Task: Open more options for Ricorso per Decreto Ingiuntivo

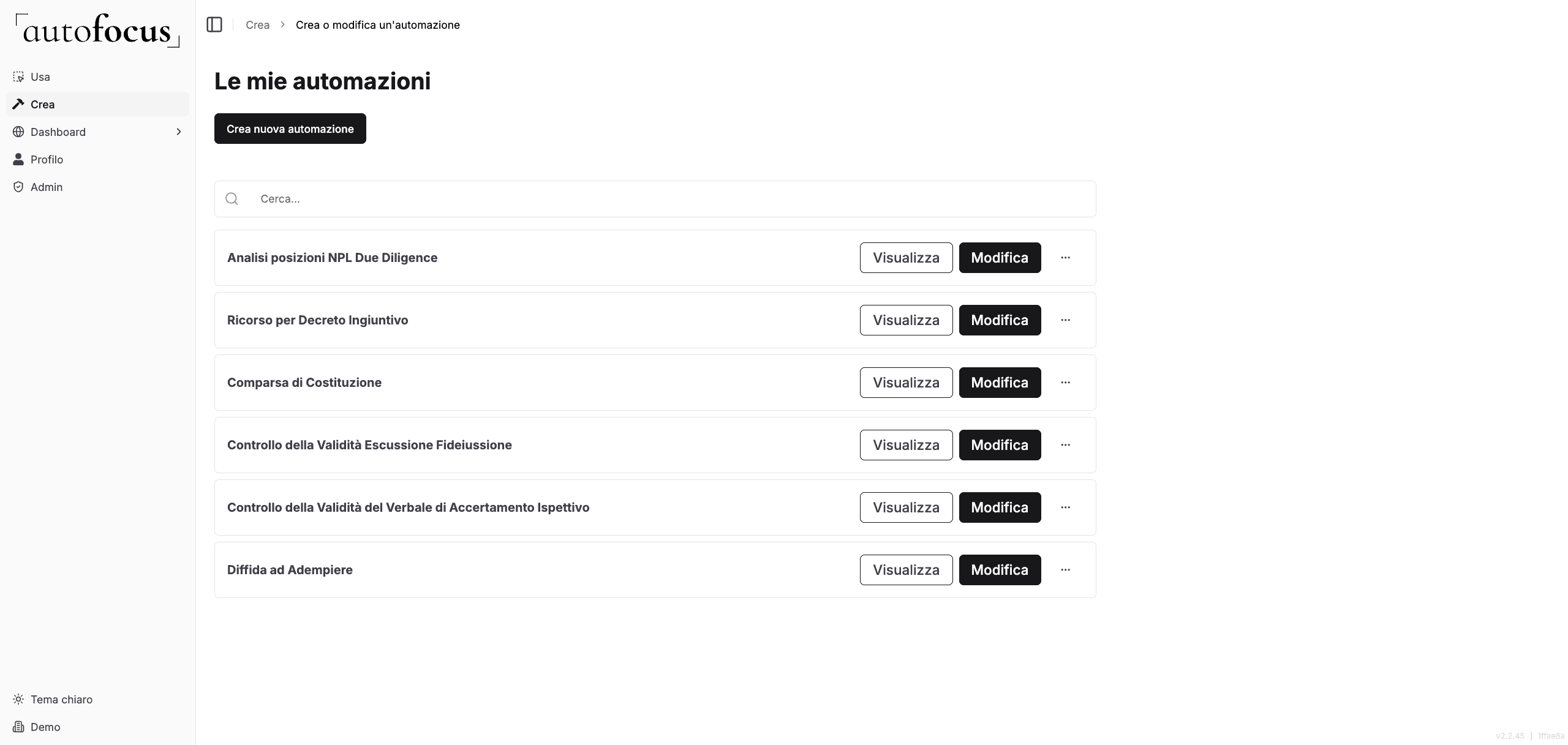Action: [x=1065, y=320]
